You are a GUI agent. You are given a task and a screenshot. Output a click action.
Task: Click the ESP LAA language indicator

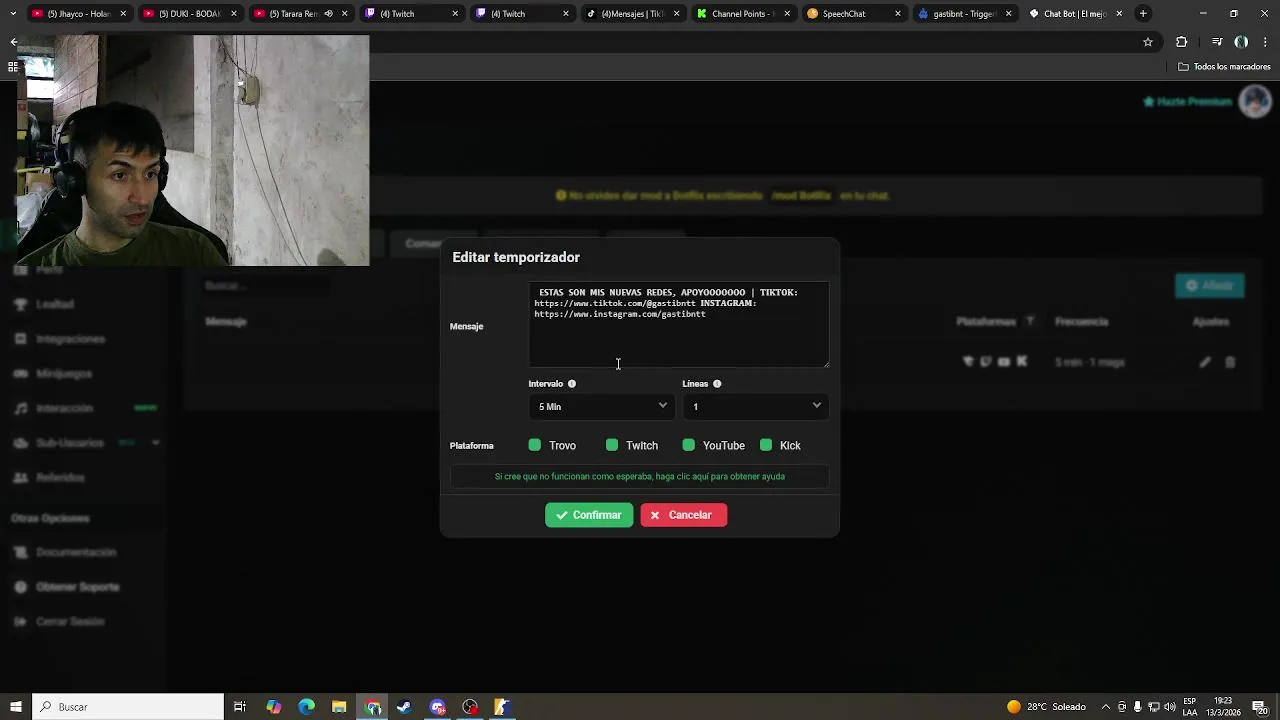click(x=1190, y=707)
